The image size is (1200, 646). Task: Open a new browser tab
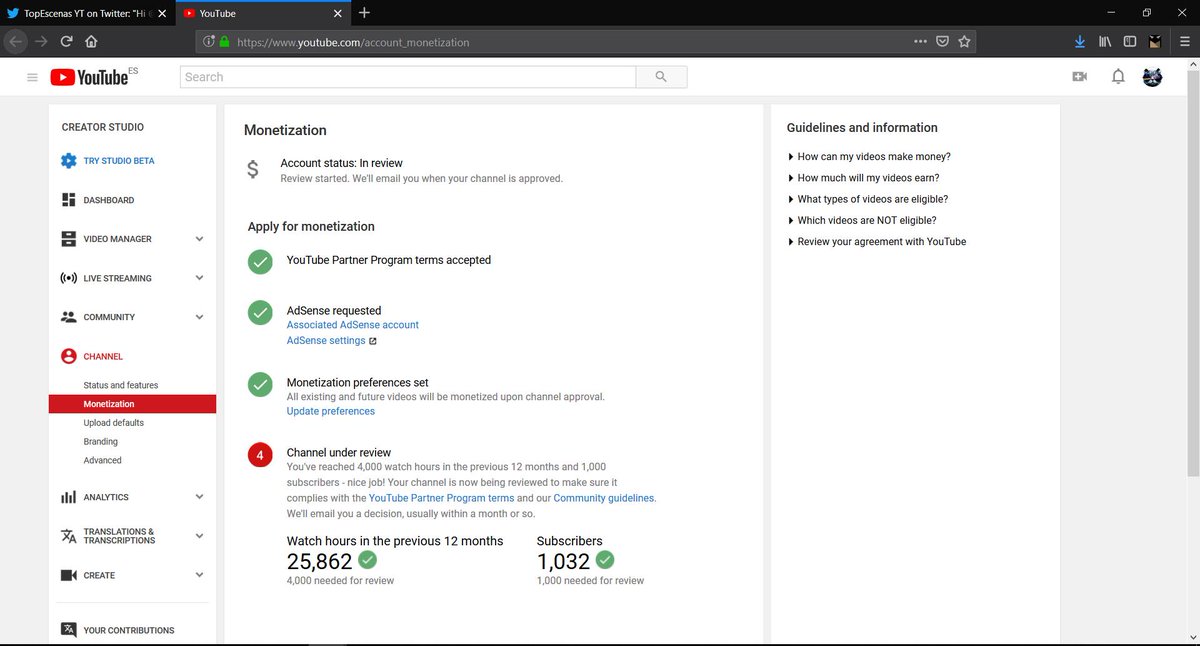click(365, 13)
